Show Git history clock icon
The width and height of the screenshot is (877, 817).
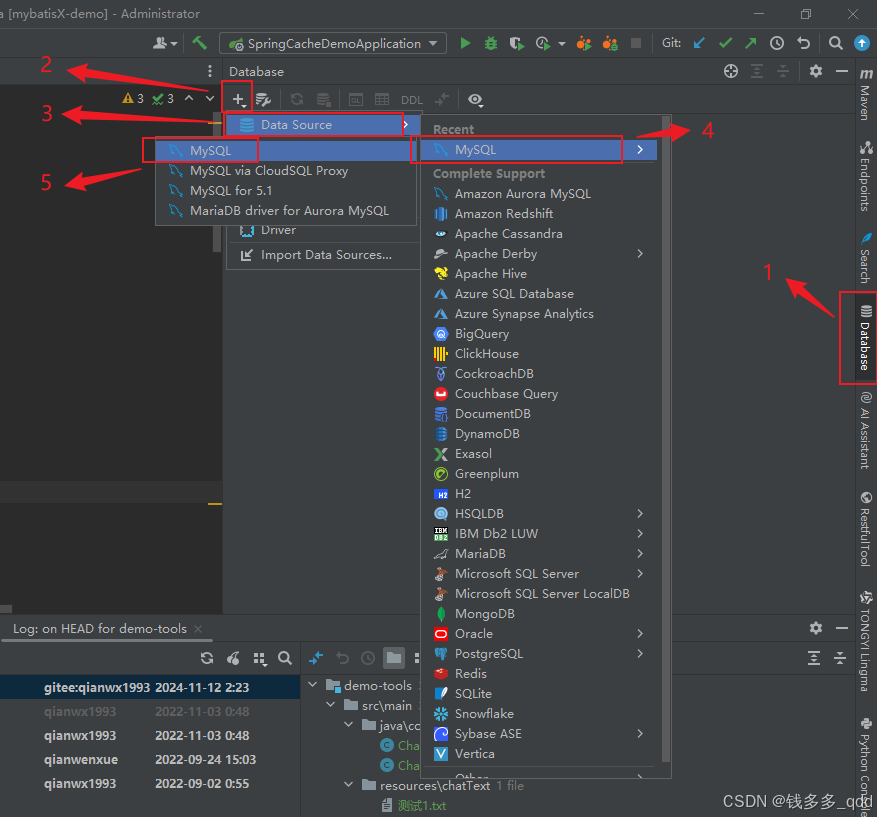click(777, 43)
